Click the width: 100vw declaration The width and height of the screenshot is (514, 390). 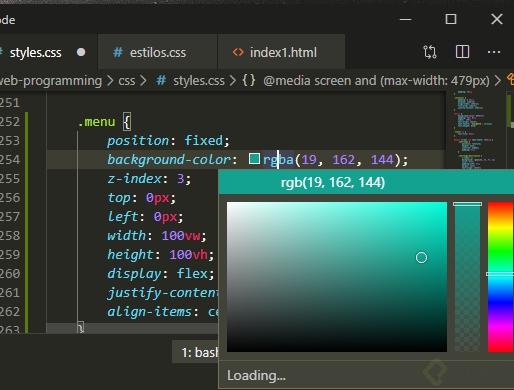coord(157,236)
